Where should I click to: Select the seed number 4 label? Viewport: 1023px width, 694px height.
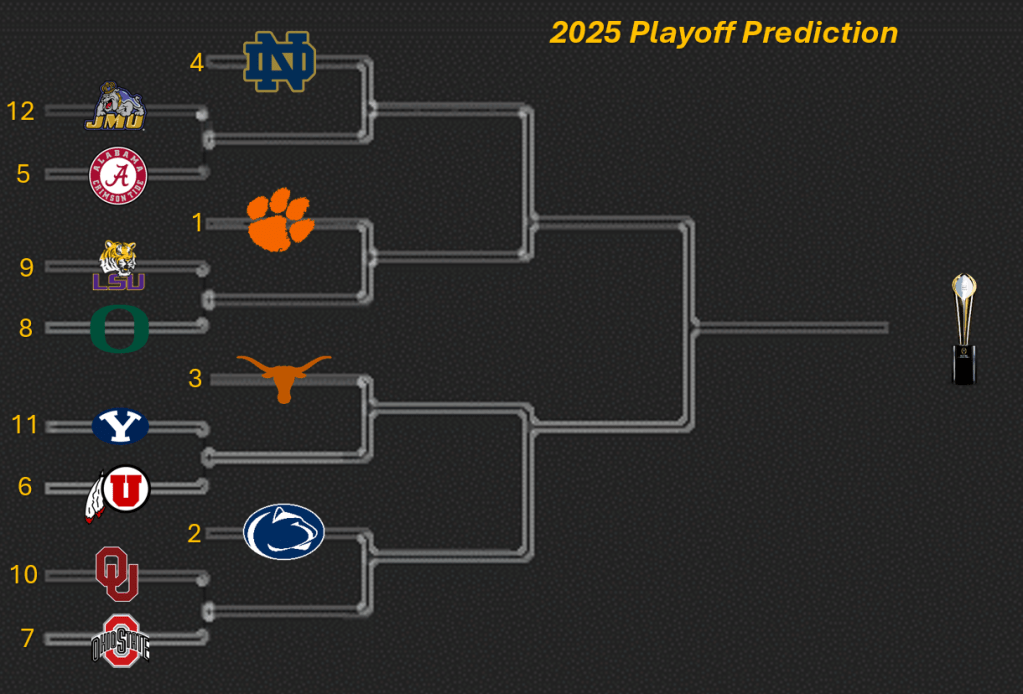(197, 62)
